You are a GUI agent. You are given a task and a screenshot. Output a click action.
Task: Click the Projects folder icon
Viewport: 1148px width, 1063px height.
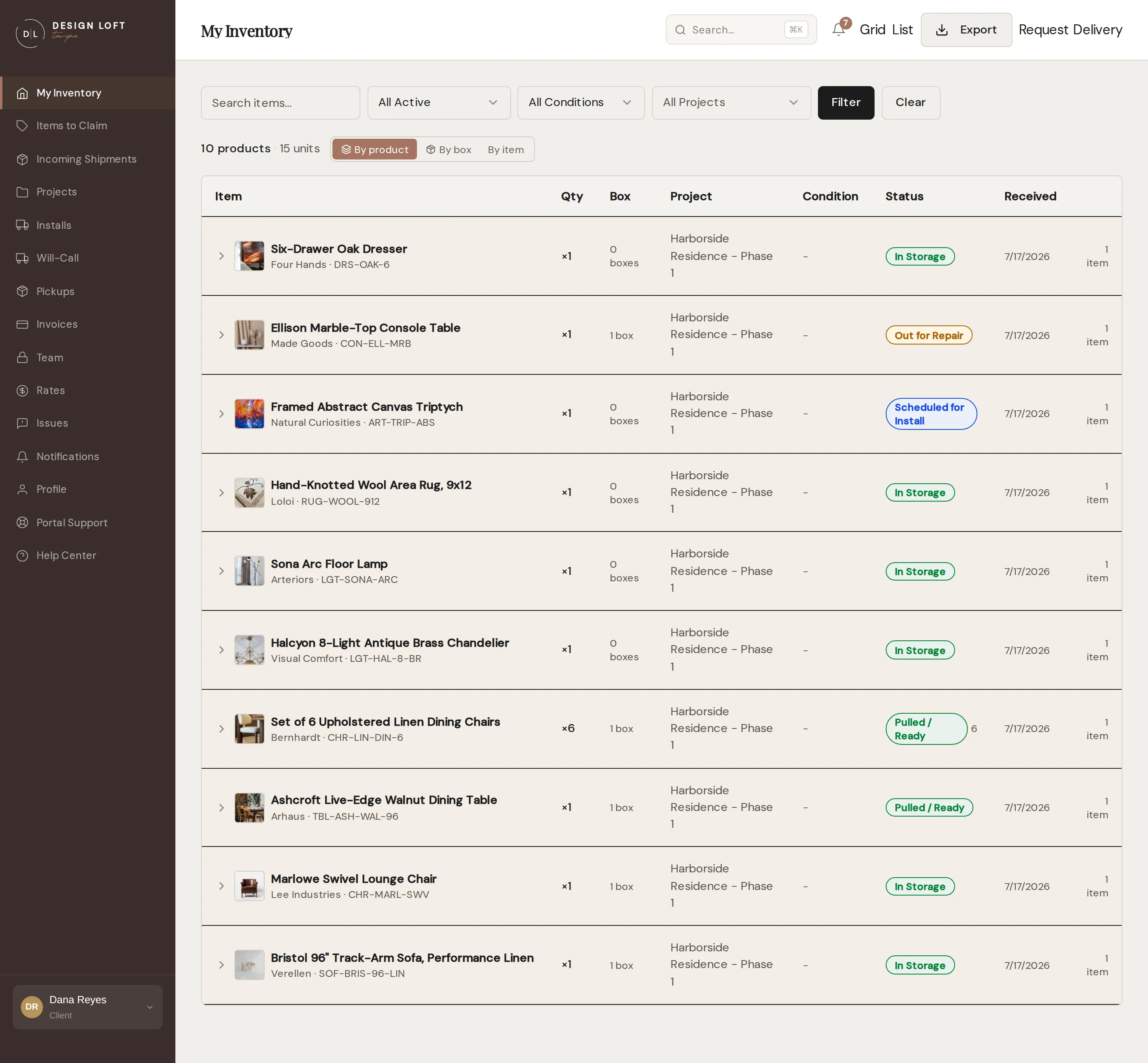(x=22, y=191)
